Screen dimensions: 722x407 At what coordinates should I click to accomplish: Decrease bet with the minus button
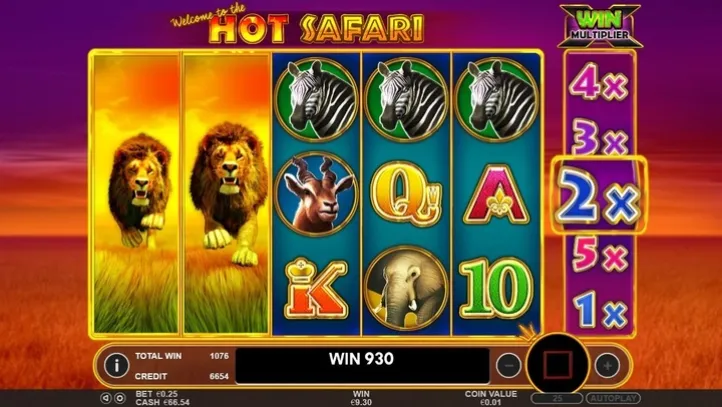pyautogui.click(x=509, y=366)
